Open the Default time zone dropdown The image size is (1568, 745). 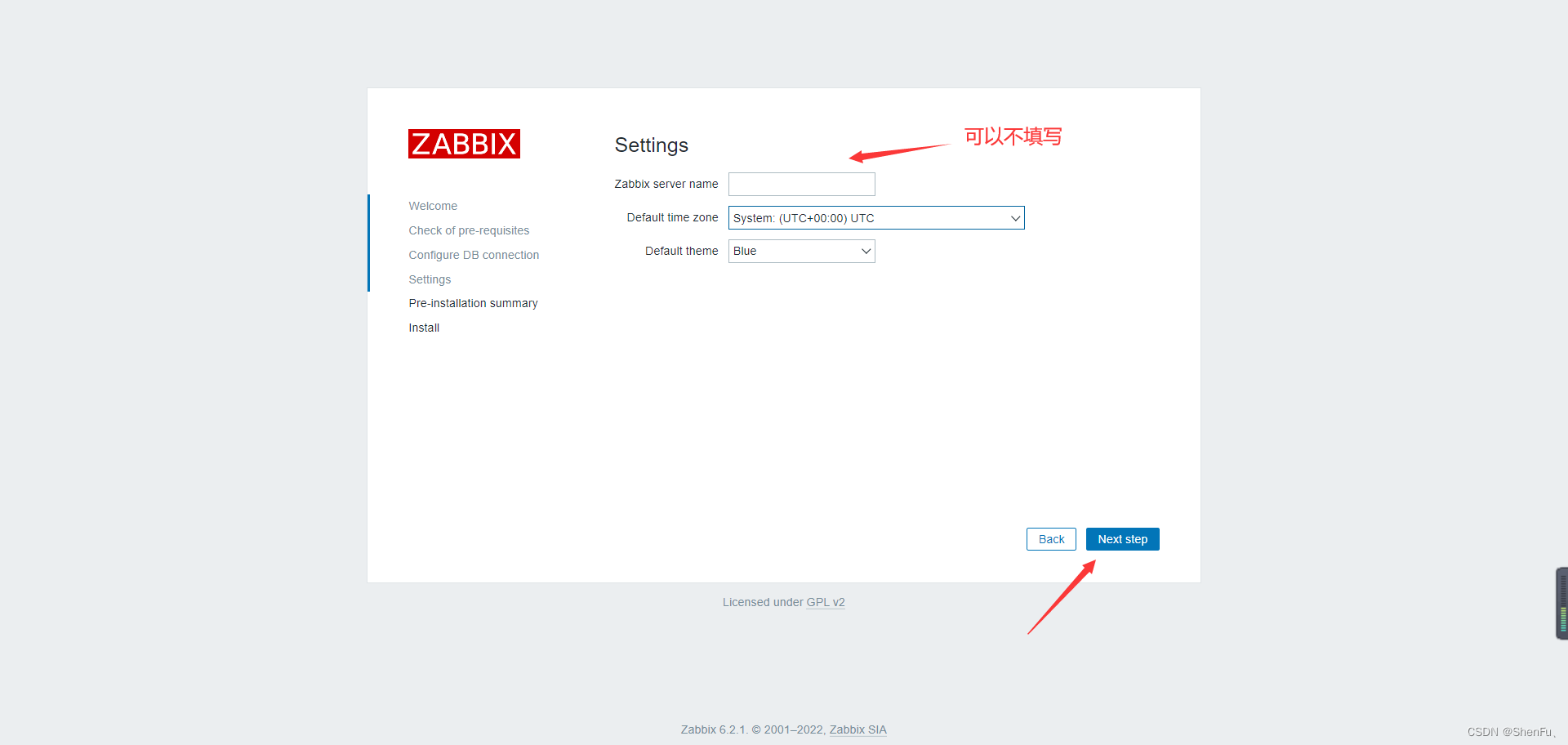click(876, 218)
